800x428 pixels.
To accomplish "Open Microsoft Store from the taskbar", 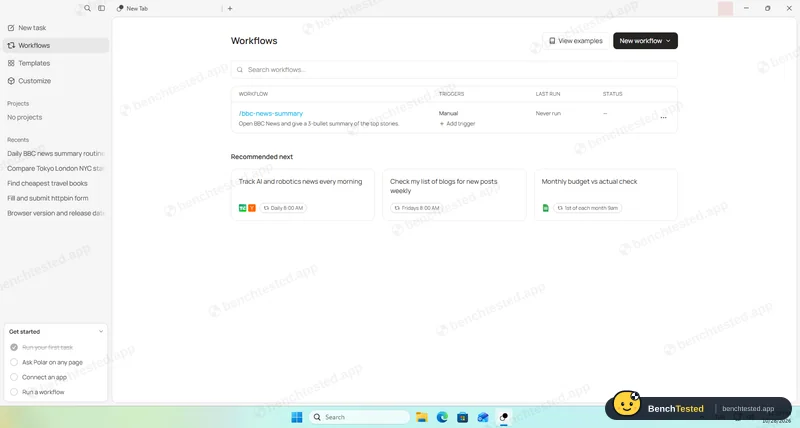I will coord(462,417).
